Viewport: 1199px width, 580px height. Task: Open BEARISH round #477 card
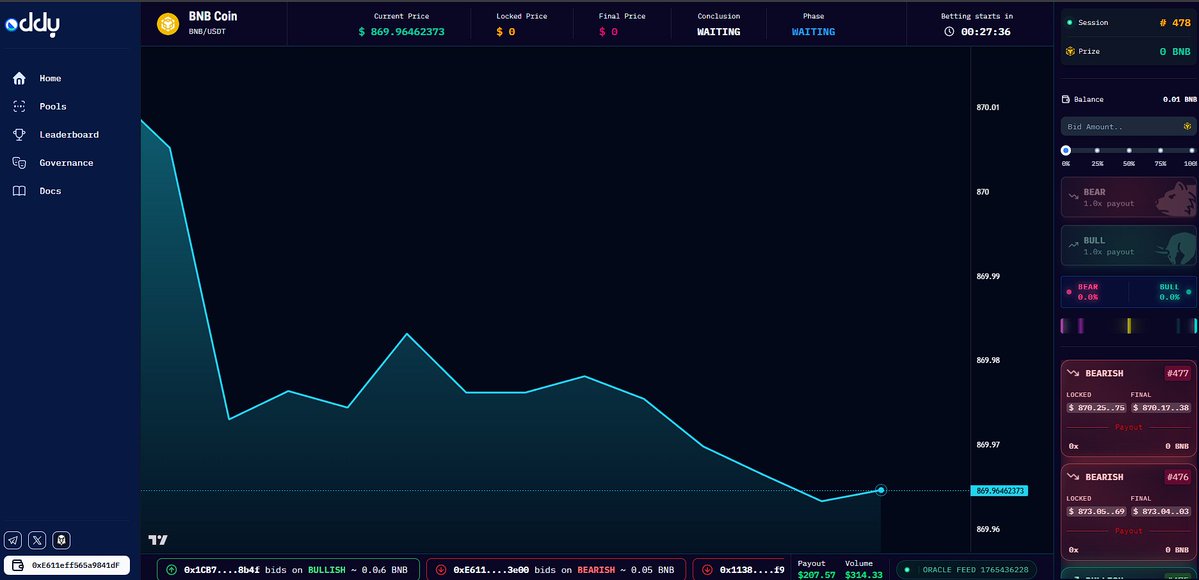pos(1129,409)
